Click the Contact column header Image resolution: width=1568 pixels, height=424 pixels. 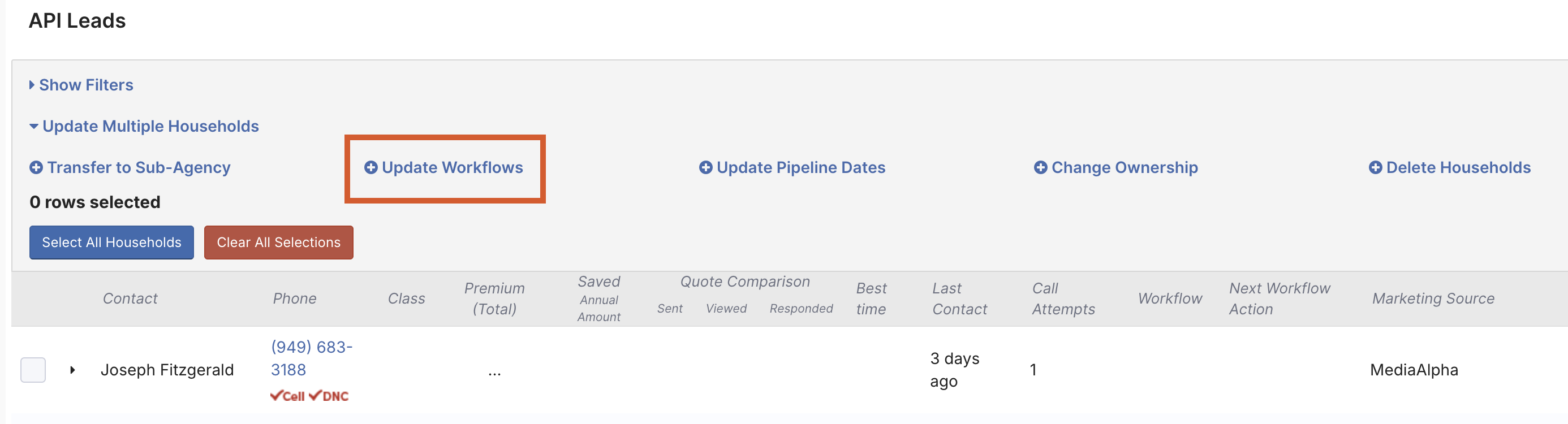(x=130, y=298)
